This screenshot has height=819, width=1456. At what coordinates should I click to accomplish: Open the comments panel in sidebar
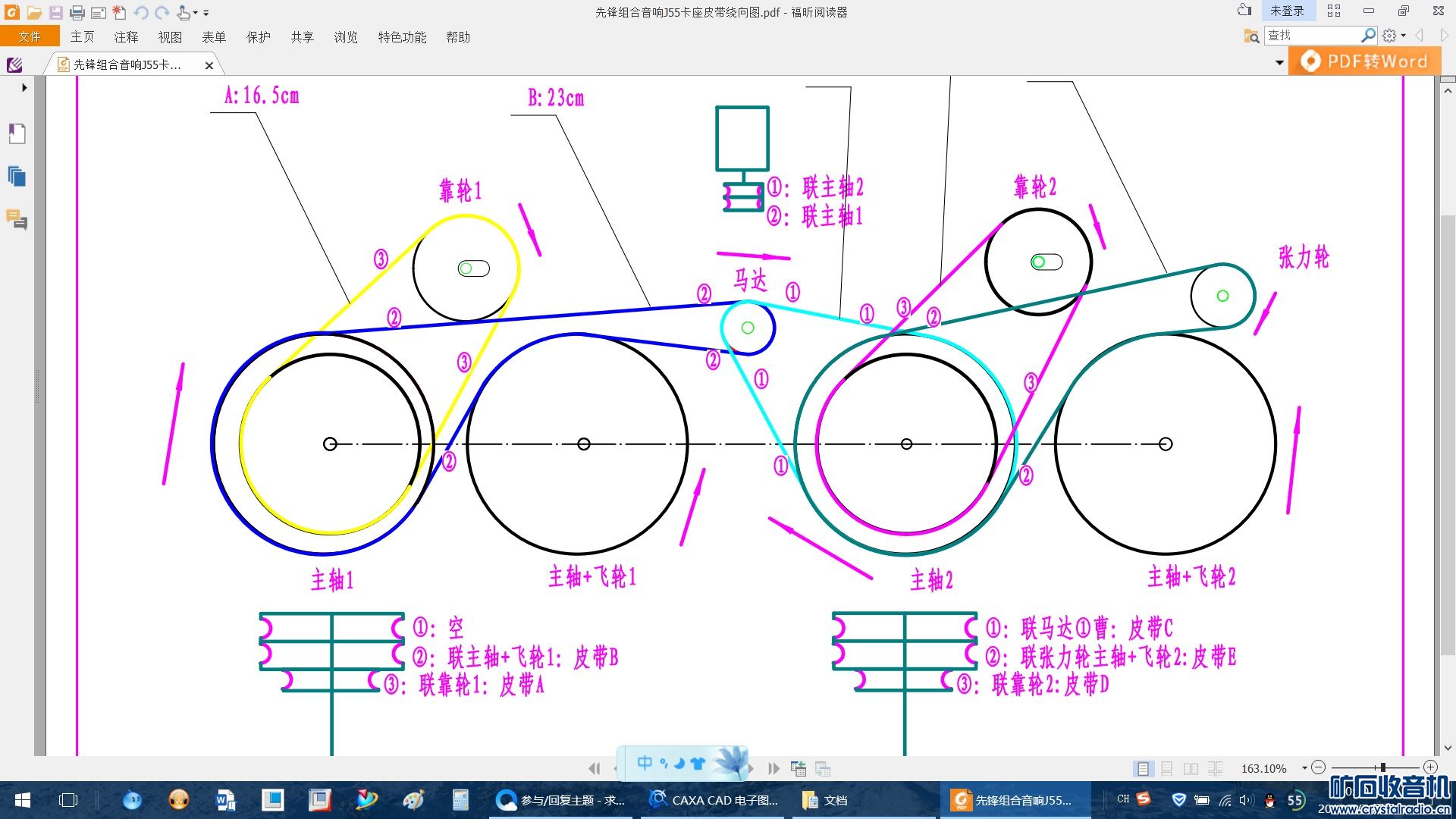click(17, 220)
